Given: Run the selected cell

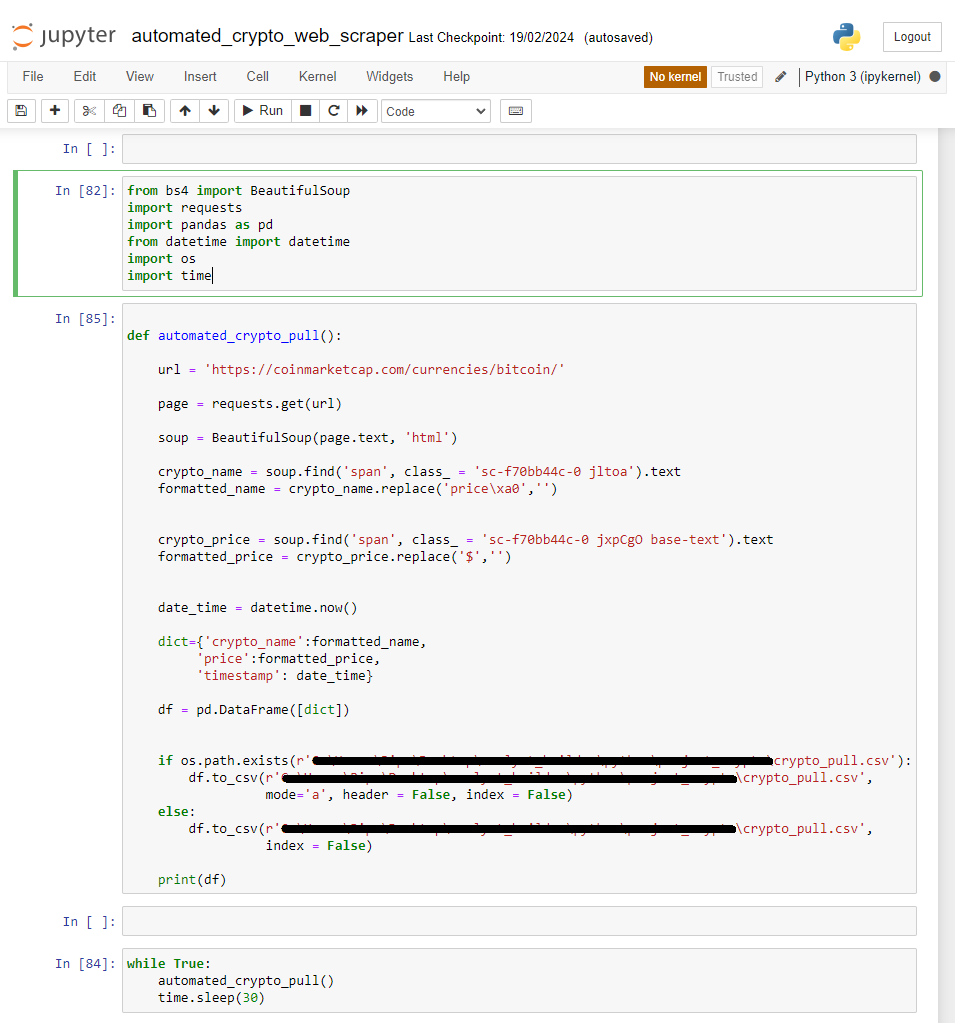Looking at the screenshot, I should coord(261,111).
